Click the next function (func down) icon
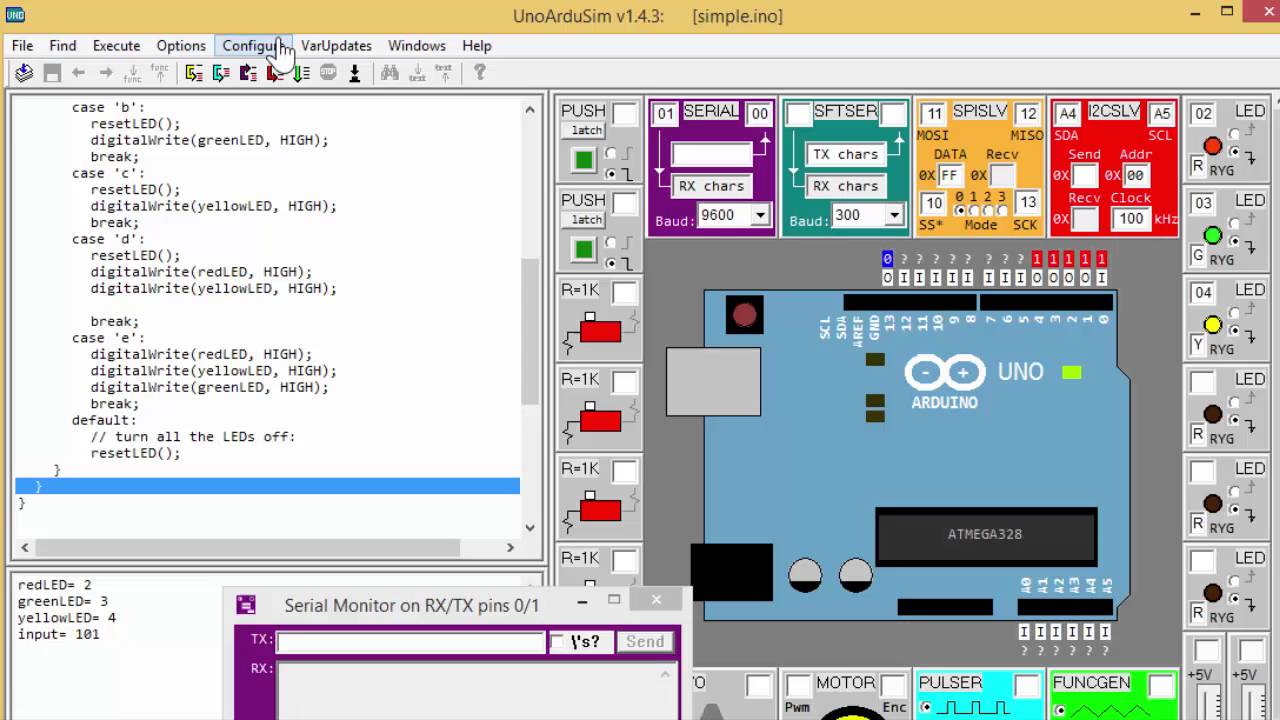 click(132, 73)
